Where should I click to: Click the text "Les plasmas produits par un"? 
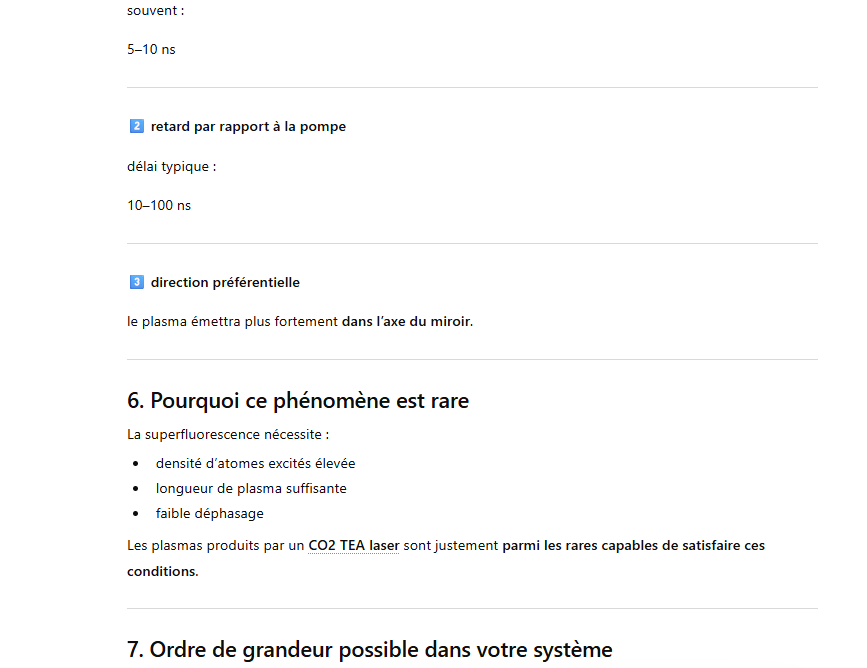(x=215, y=546)
